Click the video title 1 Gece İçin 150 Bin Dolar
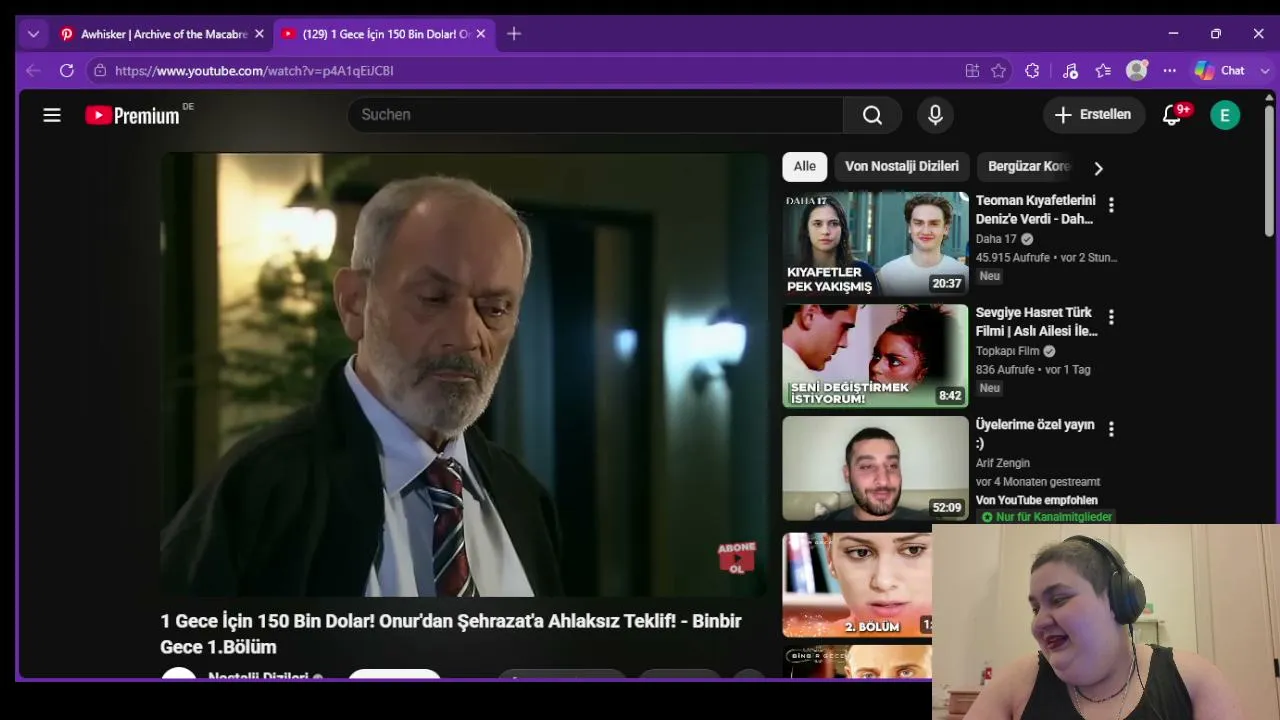Screen dimensions: 1280x720 pyautogui.click(x=451, y=634)
